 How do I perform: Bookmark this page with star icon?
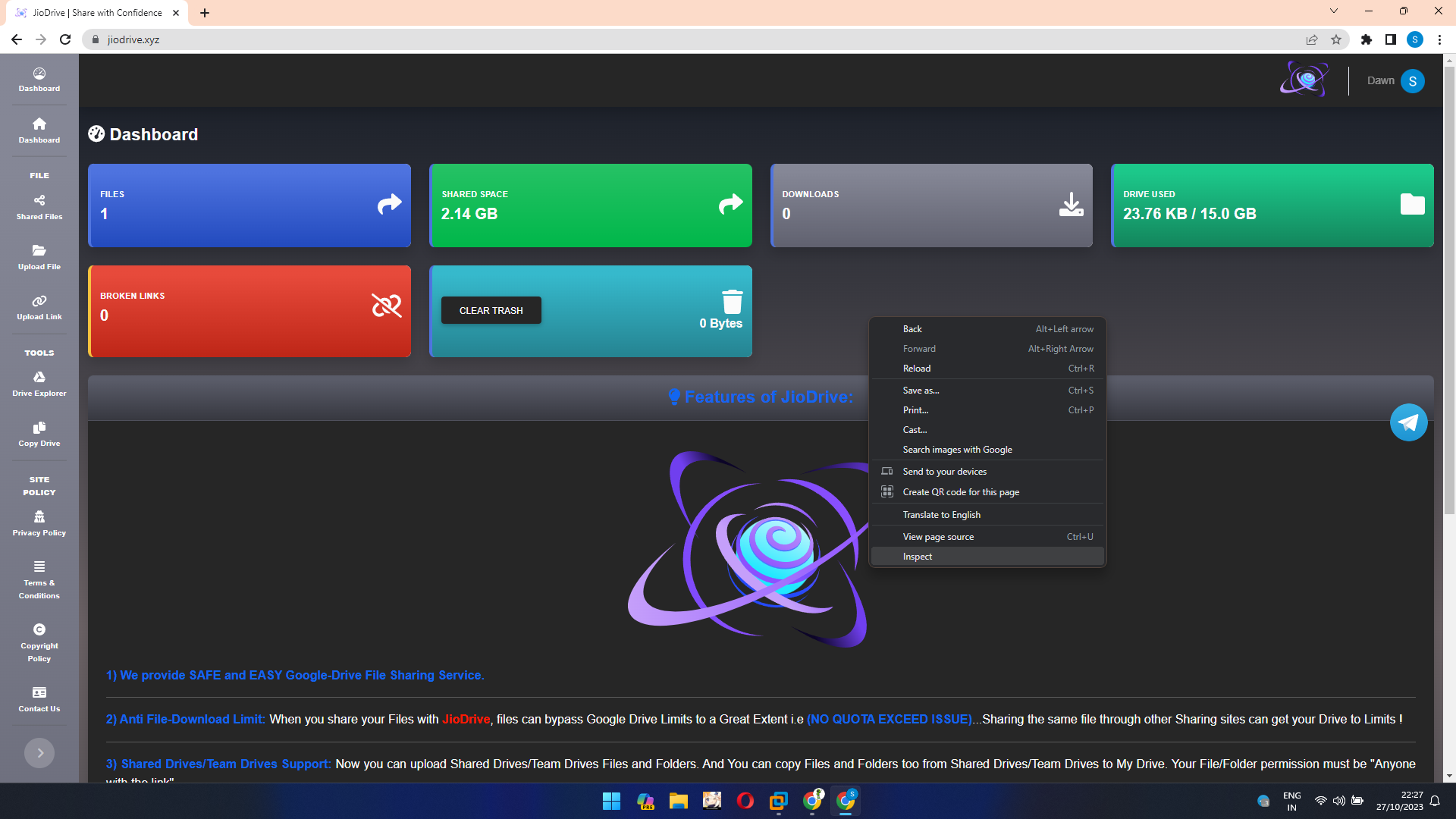pos(1336,39)
